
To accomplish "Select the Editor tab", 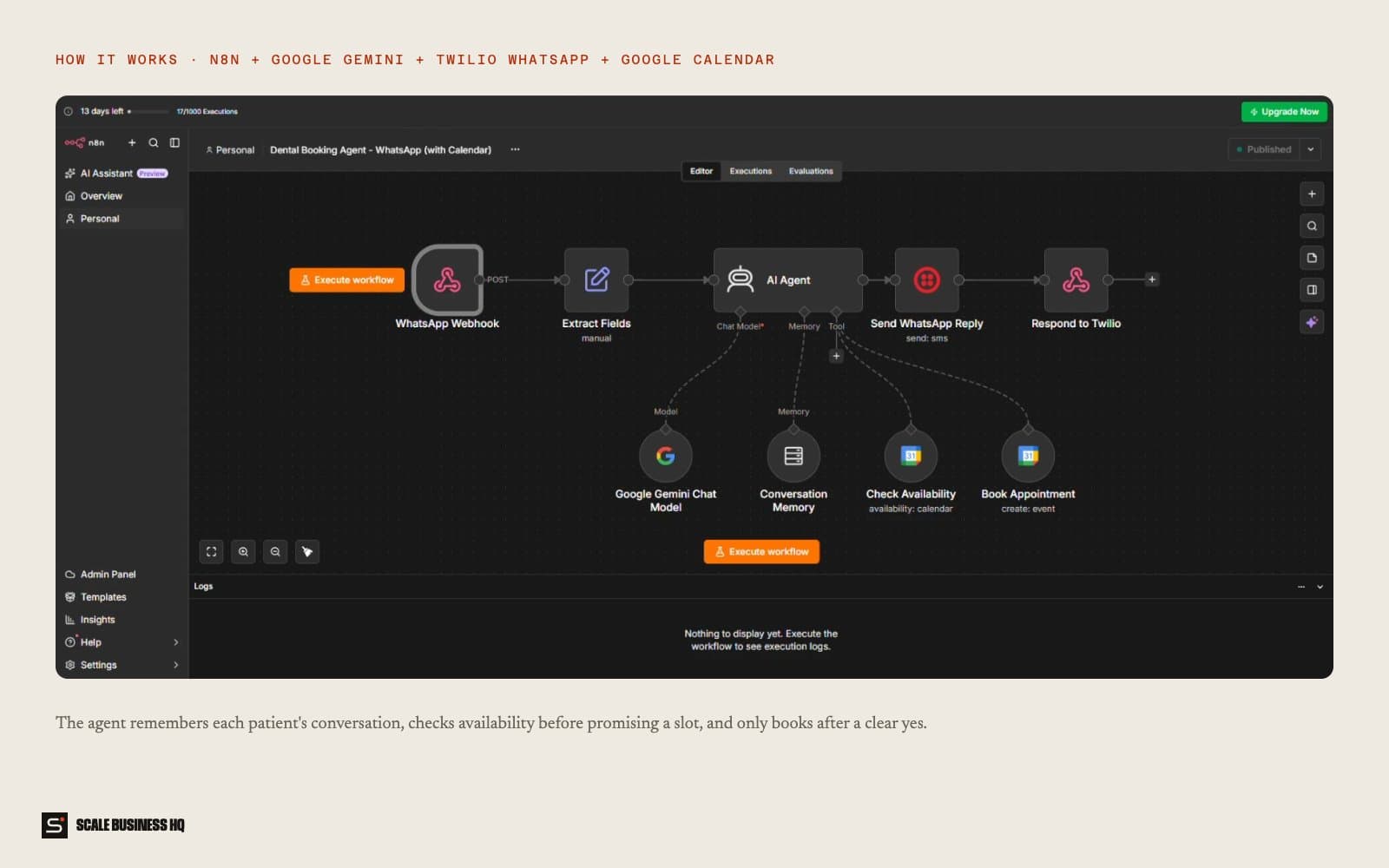I will pos(701,171).
